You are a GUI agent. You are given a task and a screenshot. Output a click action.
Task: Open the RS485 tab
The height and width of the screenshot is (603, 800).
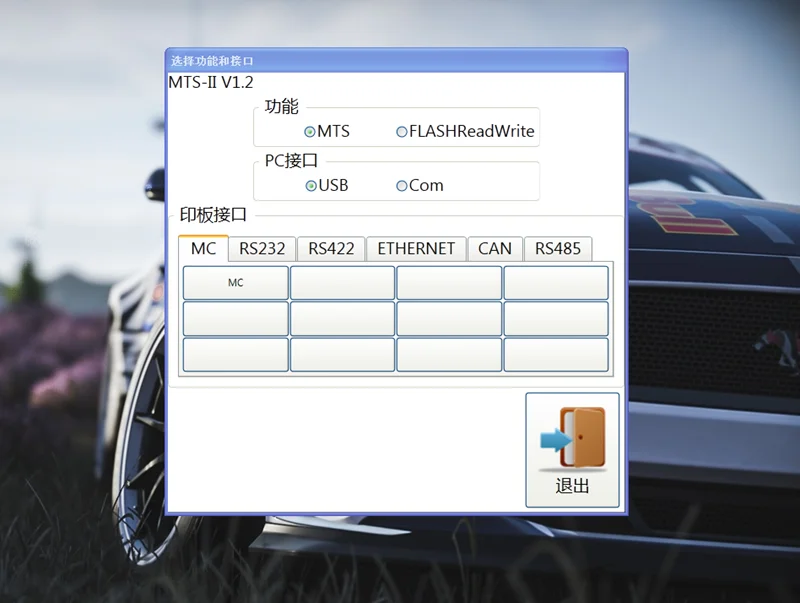tap(558, 249)
